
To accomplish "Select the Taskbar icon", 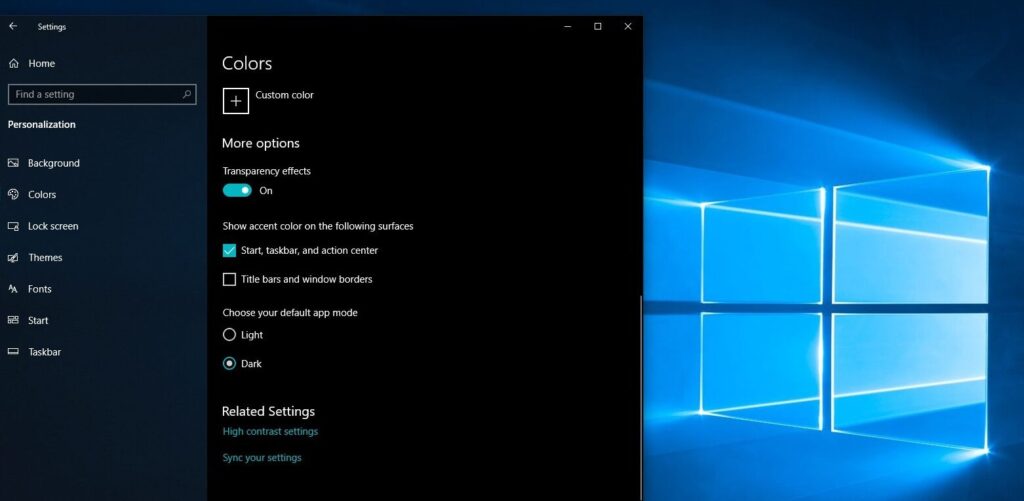I will coord(13,351).
